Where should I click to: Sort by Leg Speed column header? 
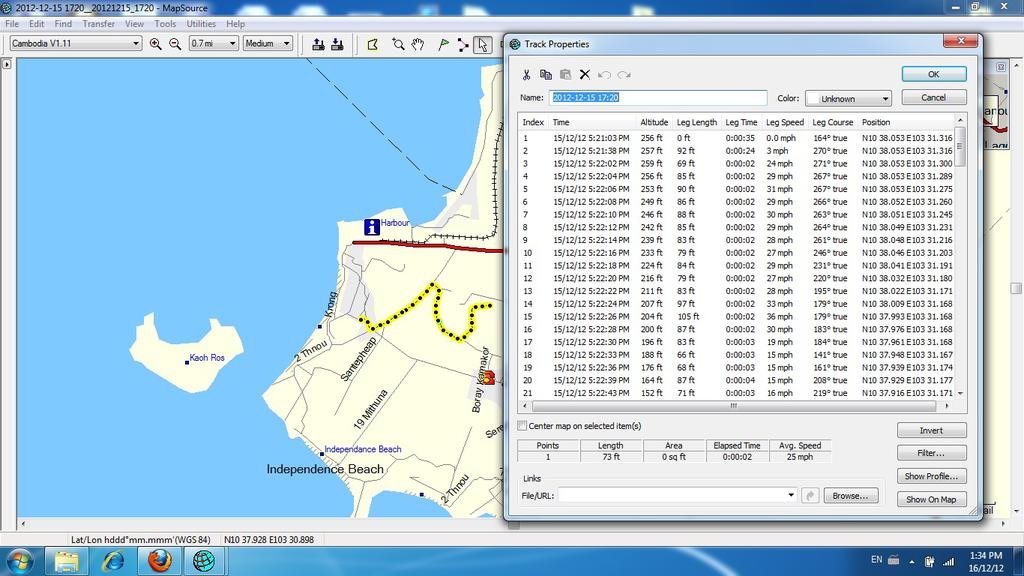click(x=785, y=122)
